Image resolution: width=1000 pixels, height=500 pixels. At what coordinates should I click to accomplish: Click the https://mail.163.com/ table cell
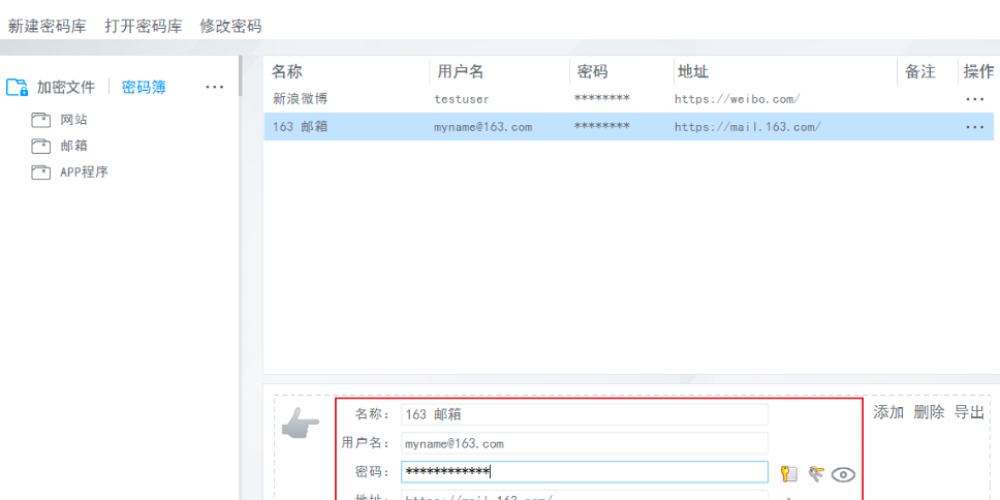coord(747,128)
